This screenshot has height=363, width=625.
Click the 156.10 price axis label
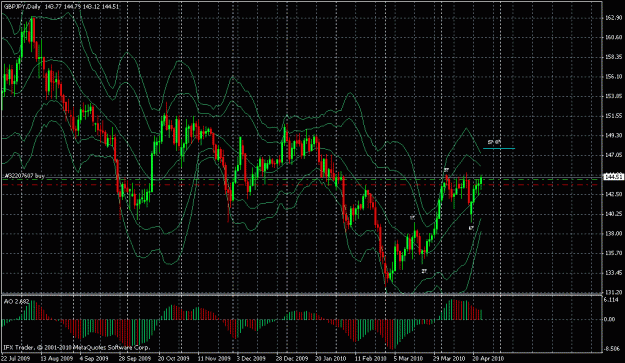click(613, 77)
